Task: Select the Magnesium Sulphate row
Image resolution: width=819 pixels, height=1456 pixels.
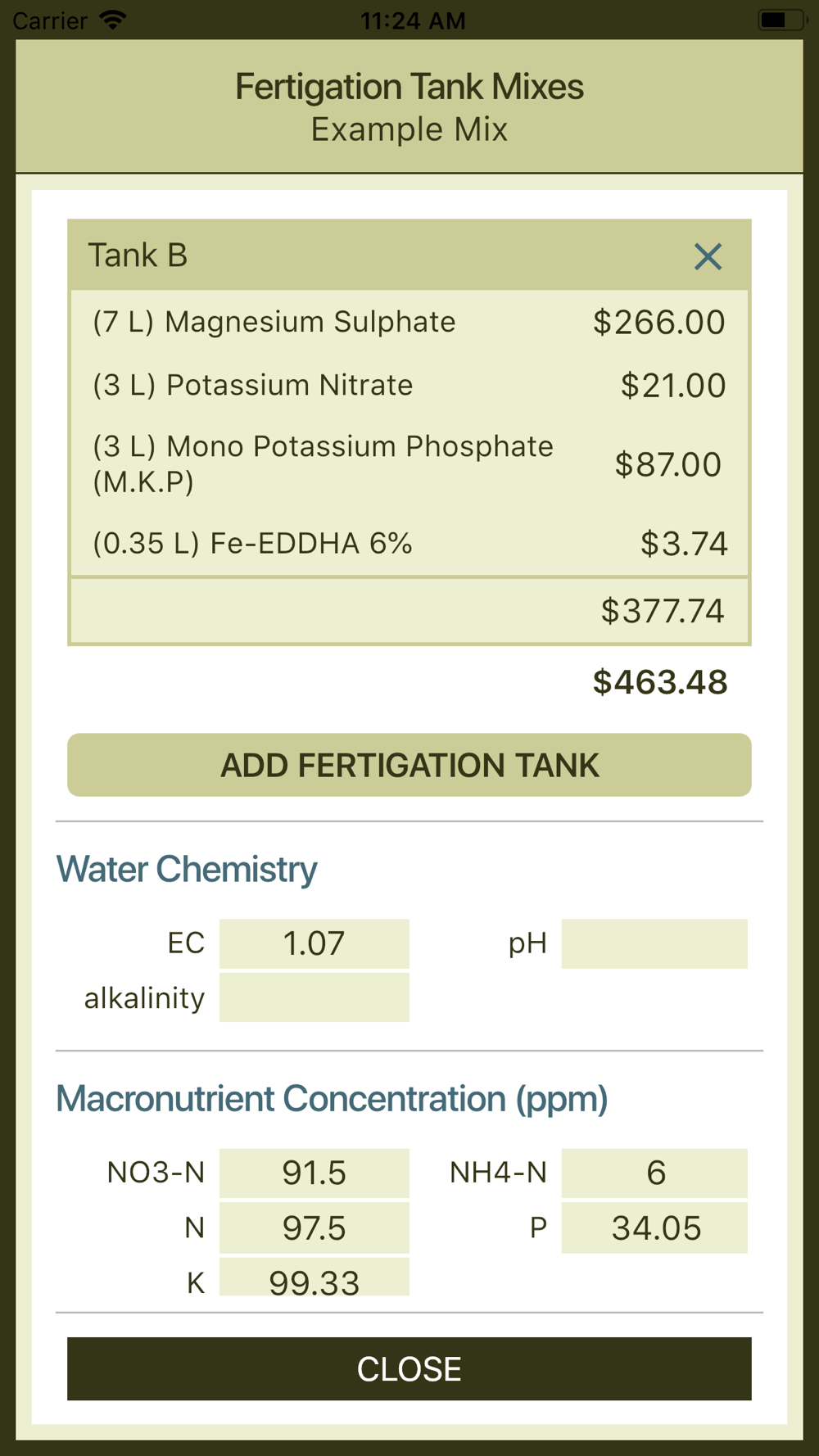Action: (x=409, y=322)
